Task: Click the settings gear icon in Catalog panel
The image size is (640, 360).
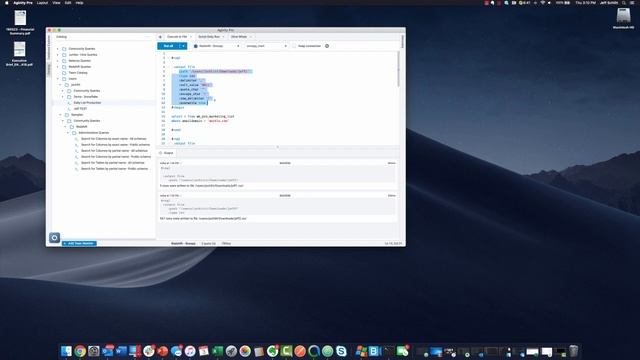Action: 54,238
